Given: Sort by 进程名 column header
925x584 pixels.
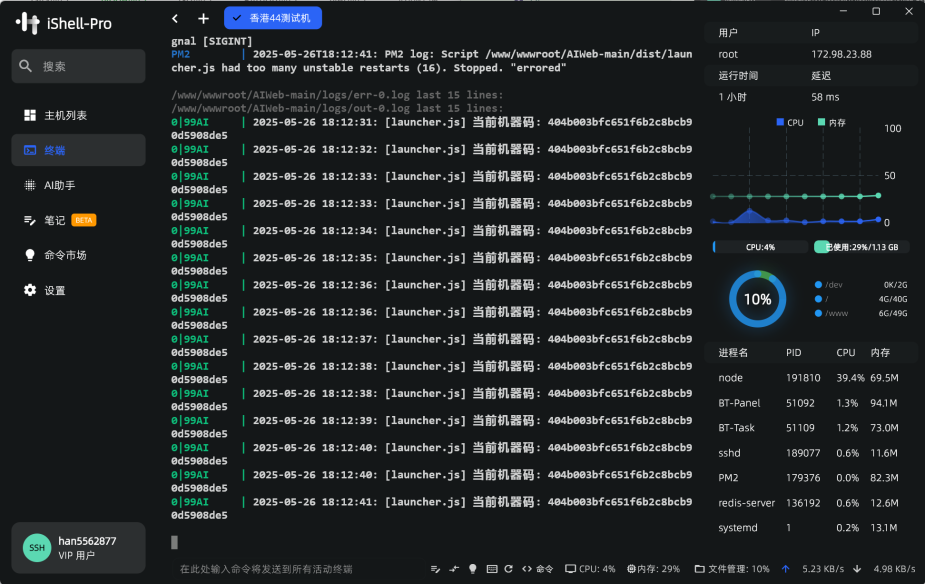Looking at the screenshot, I should 733,352.
